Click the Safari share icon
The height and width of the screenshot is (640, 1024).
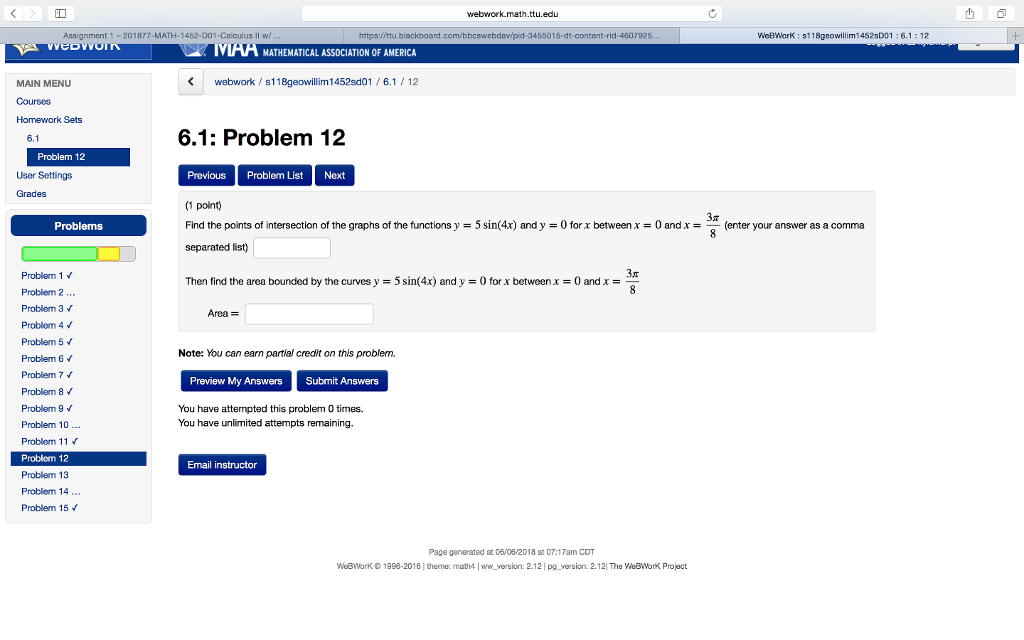(x=969, y=14)
